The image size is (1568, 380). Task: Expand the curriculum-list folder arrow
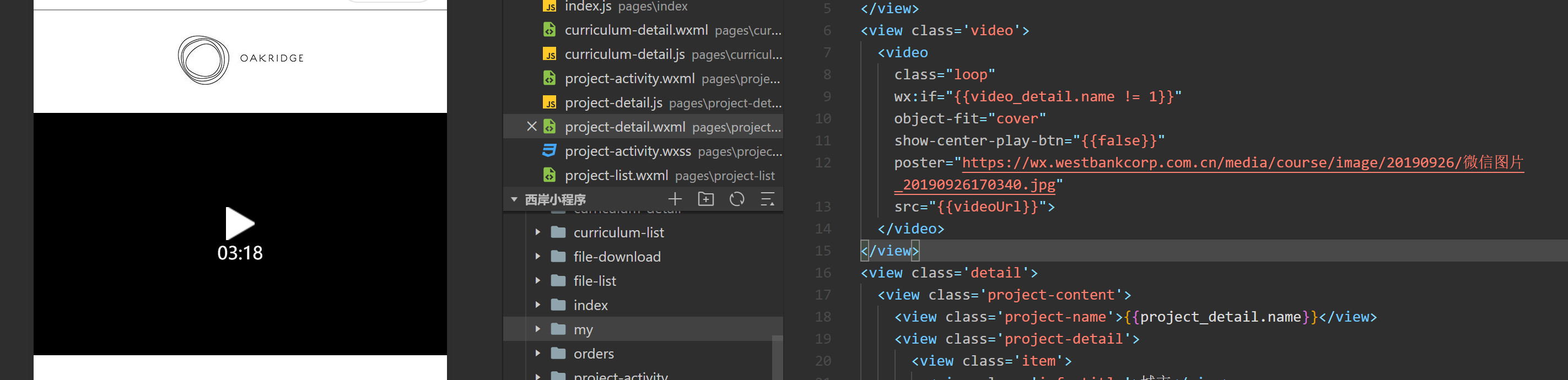(537, 232)
